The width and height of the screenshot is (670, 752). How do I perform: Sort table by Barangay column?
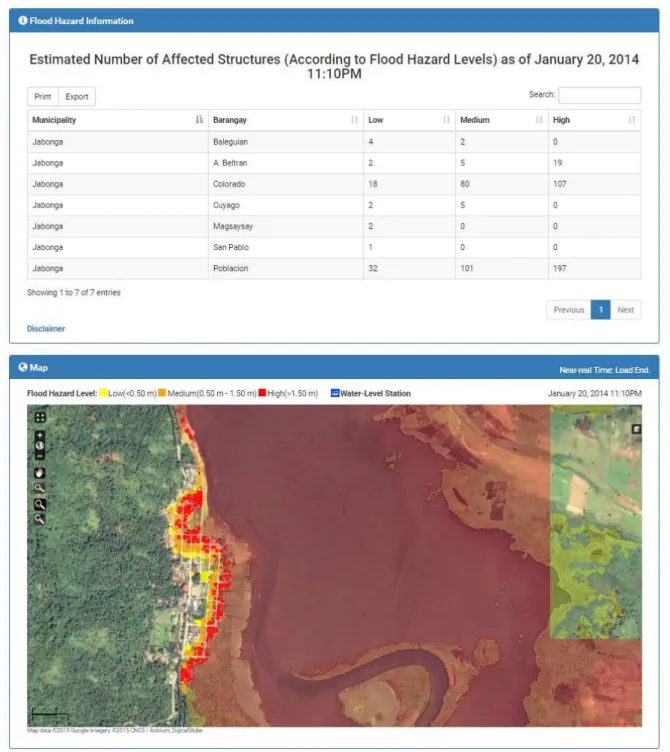[x=286, y=120]
